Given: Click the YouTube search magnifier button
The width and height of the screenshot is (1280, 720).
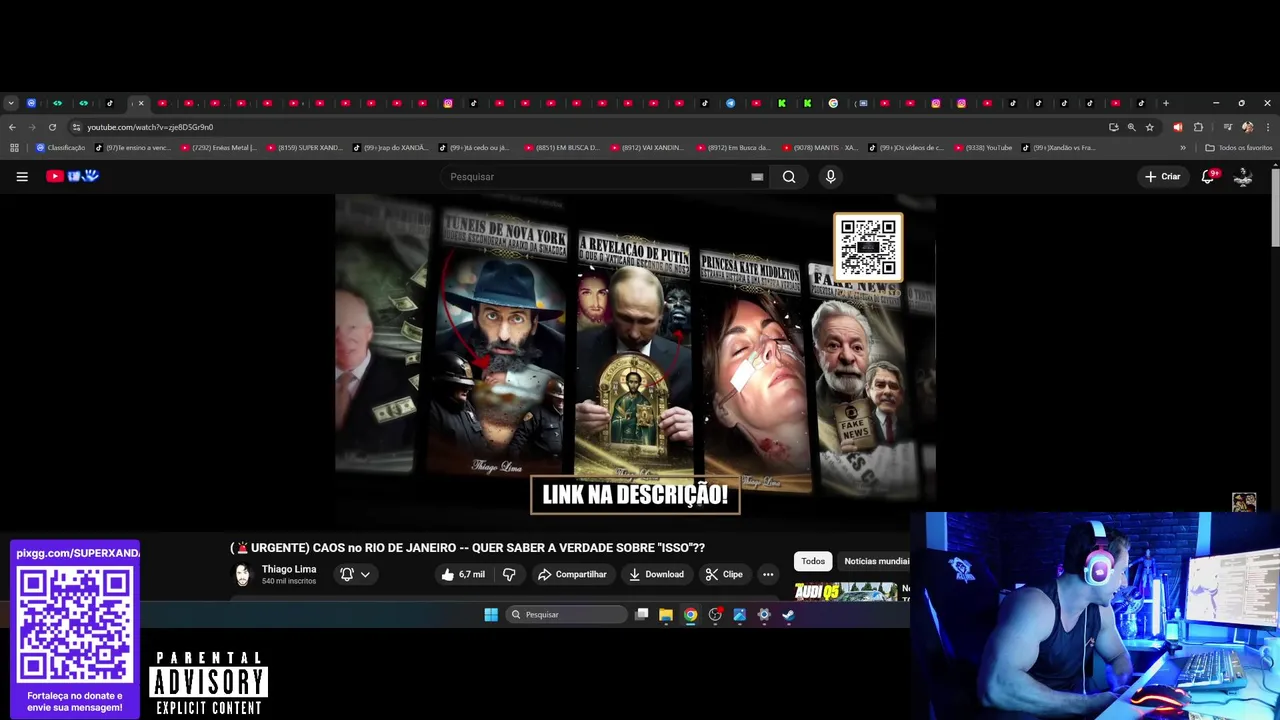Looking at the screenshot, I should click(789, 177).
